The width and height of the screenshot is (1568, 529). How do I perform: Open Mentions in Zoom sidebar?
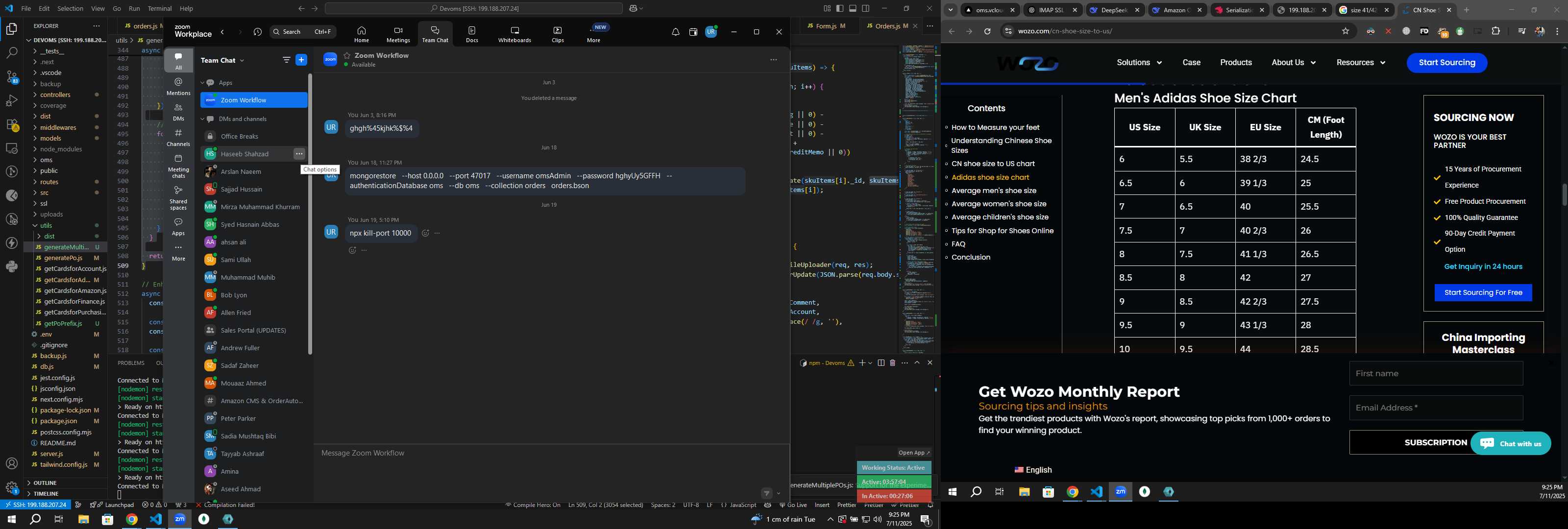click(178, 86)
